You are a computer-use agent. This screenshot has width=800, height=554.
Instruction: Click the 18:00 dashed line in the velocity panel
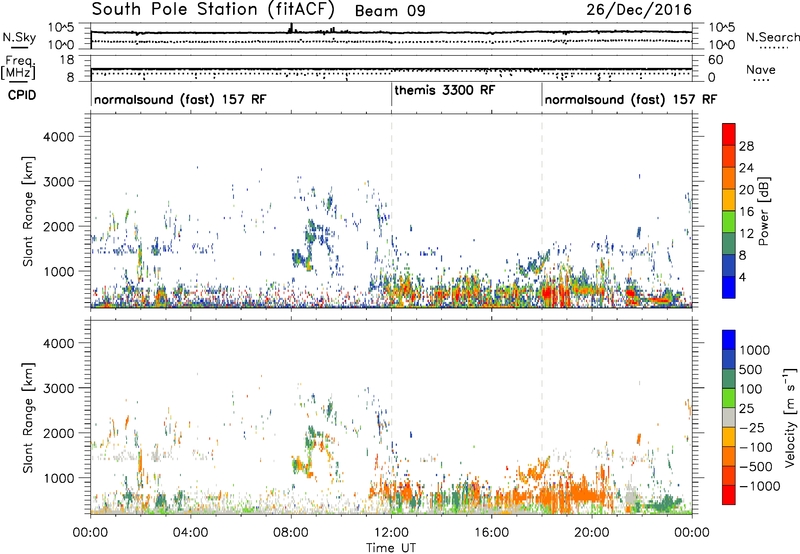pyautogui.click(x=542, y=417)
